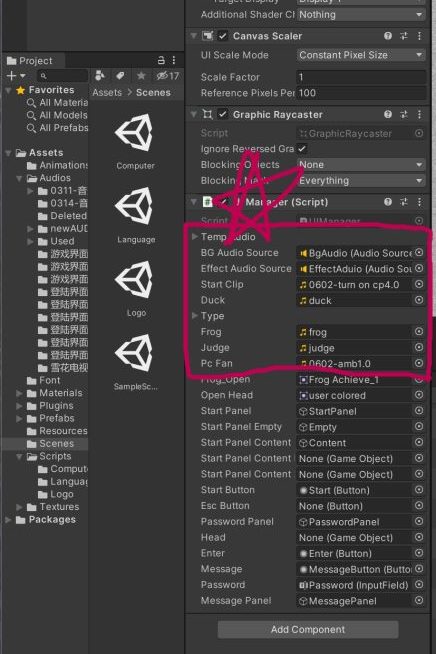
Task: Open Canvas Scaler three-dot options menu
Action: click(x=419, y=36)
